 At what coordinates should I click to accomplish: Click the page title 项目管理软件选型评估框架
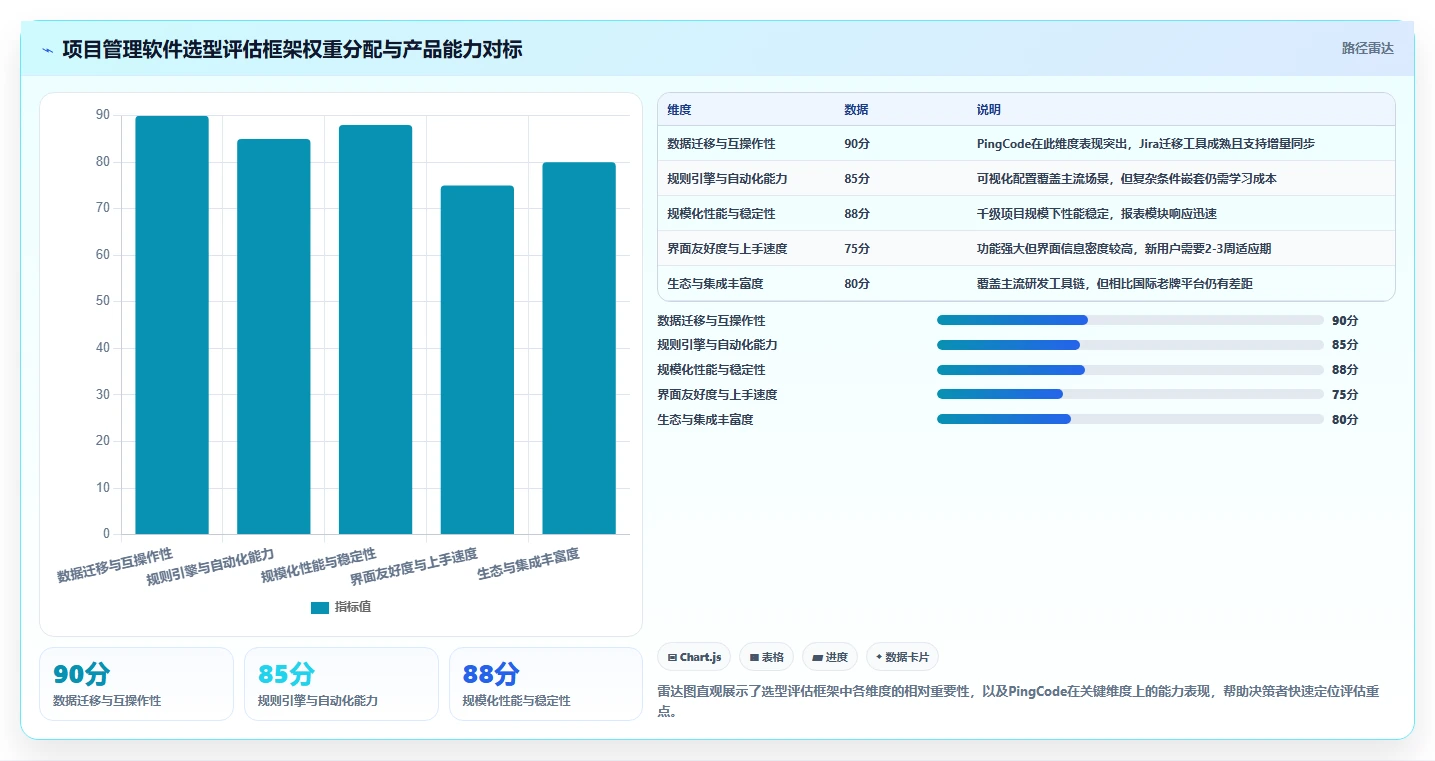point(292,49)
